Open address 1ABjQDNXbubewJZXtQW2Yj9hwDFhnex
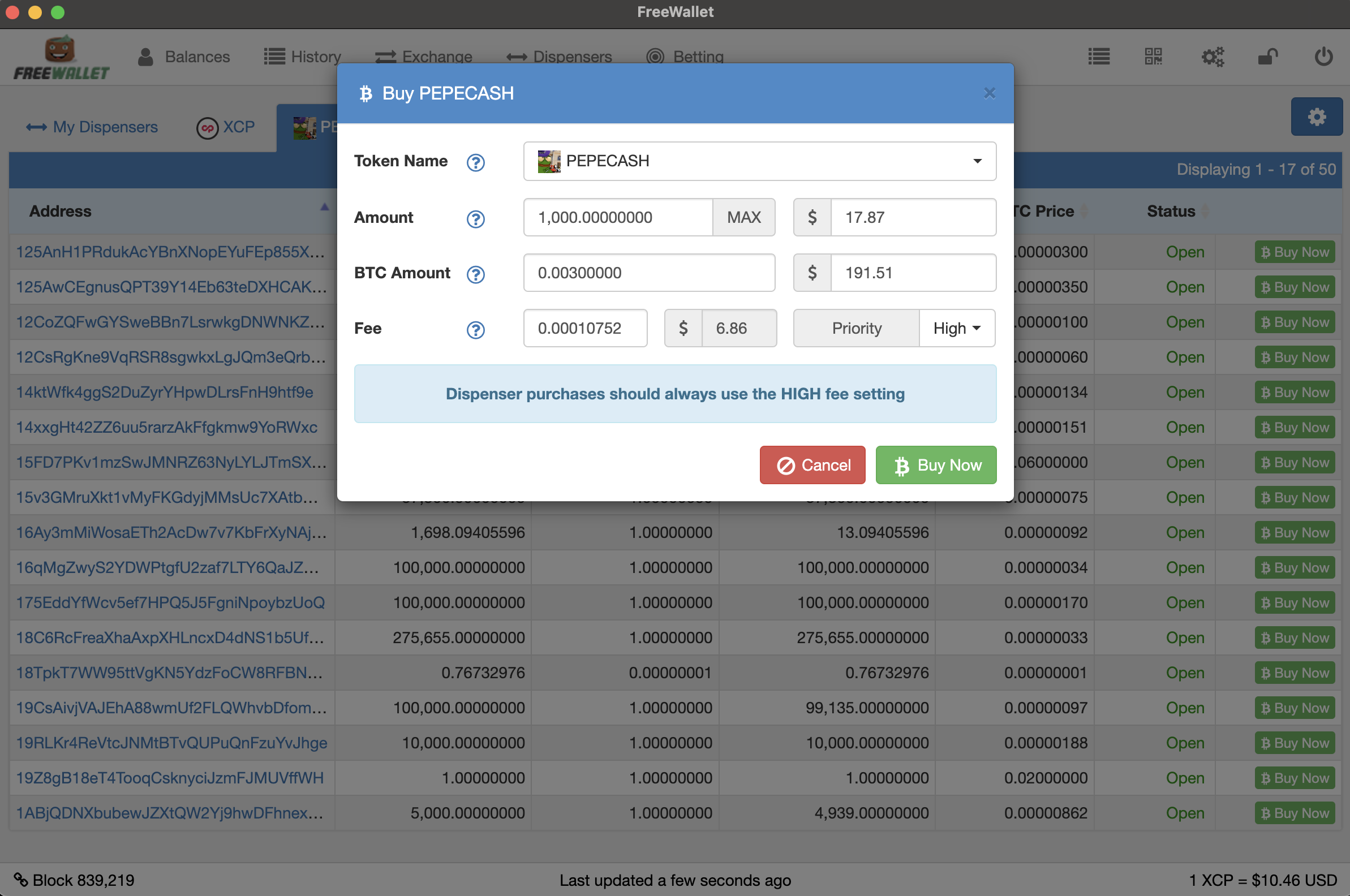Viewport: 1350px width, 896px height. tap(169, 813)
